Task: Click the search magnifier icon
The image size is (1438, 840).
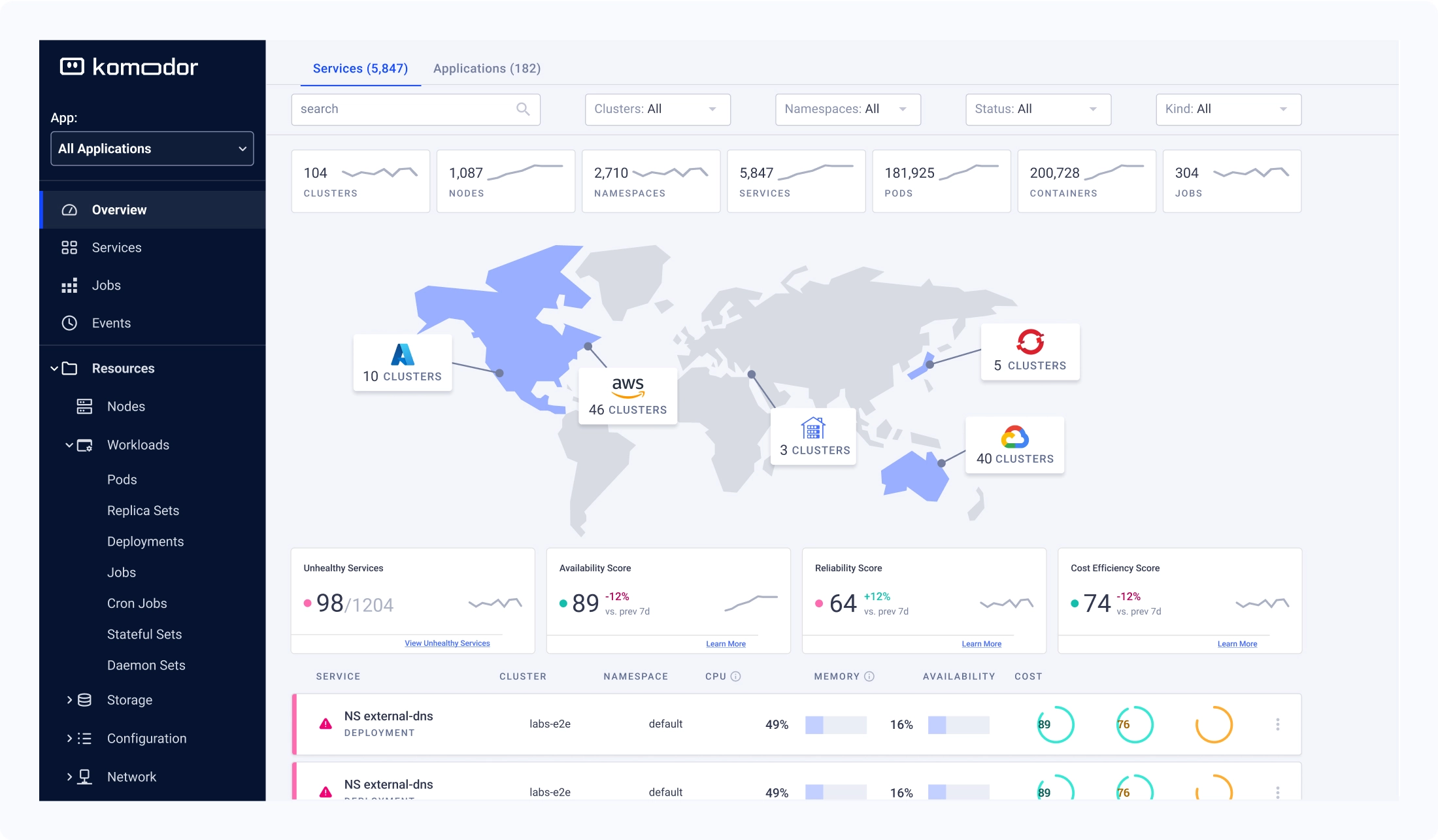Action: (523, 109)
